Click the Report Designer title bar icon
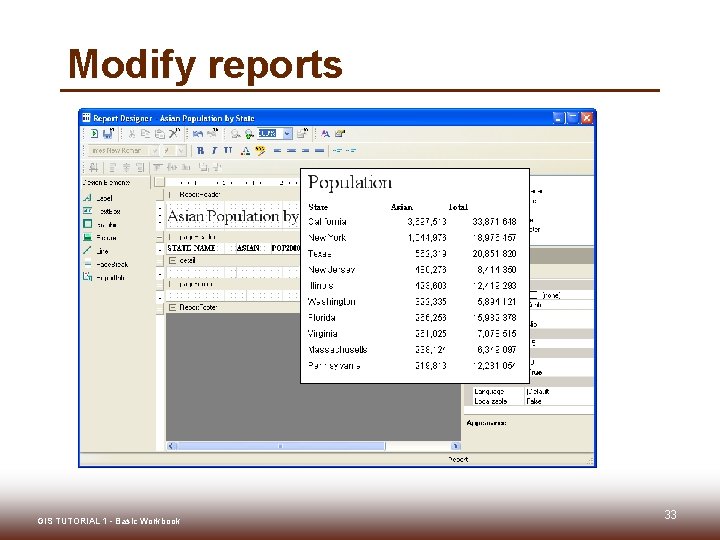 pos(86,118)
